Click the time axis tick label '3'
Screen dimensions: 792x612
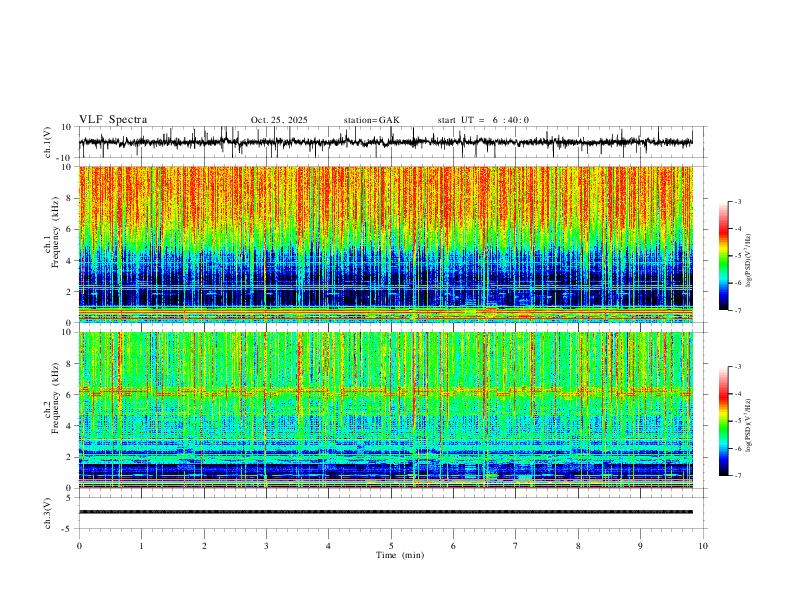tap(266, 546)
